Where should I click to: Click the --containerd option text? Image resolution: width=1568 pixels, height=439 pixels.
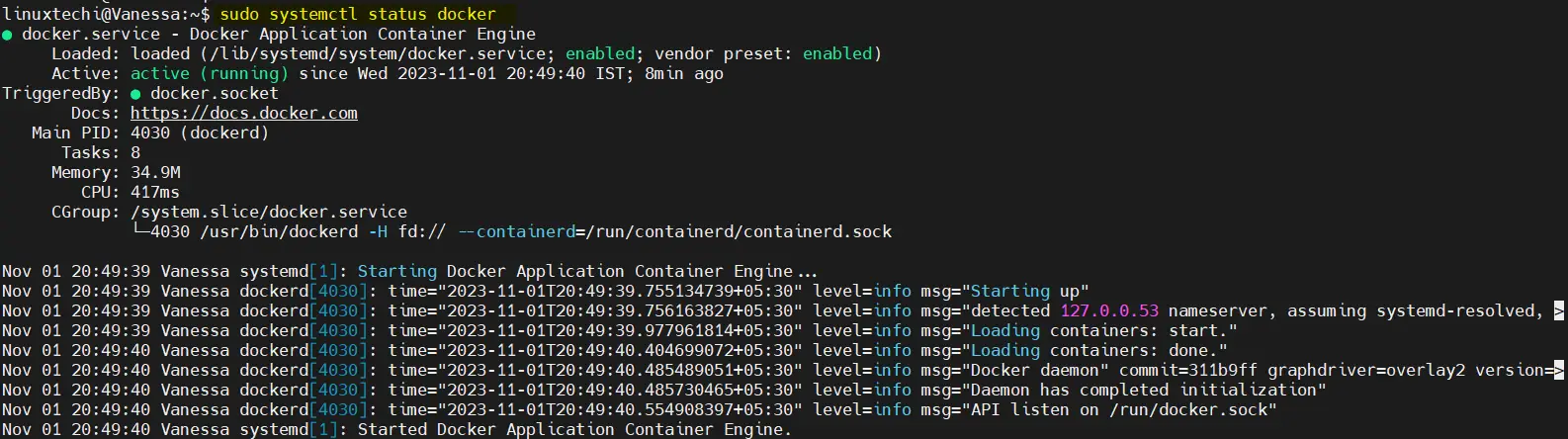[x=516, y=231]
